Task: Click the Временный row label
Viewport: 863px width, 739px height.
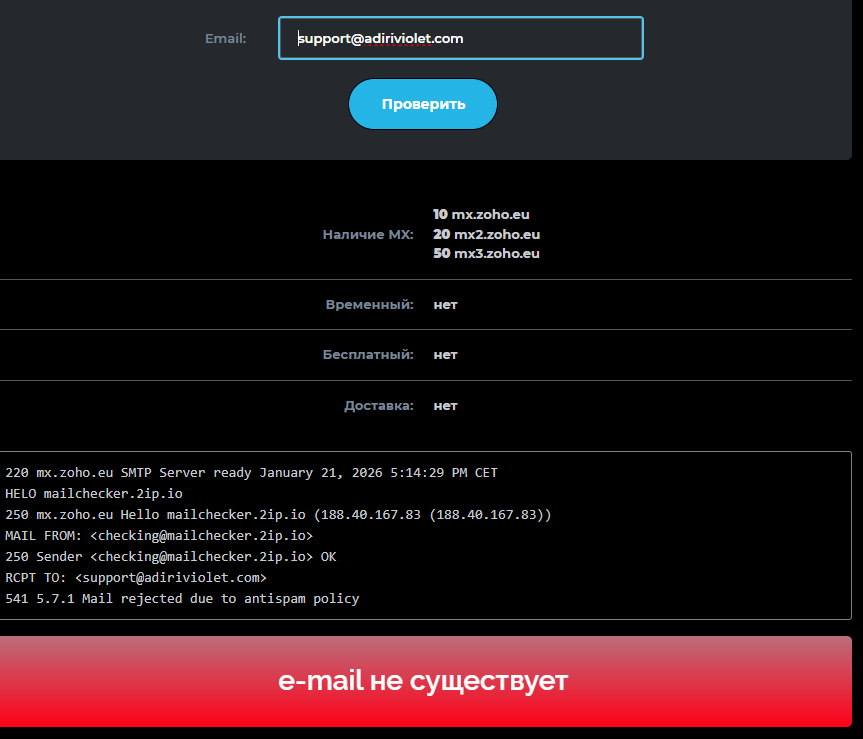Action: (369, 304)
